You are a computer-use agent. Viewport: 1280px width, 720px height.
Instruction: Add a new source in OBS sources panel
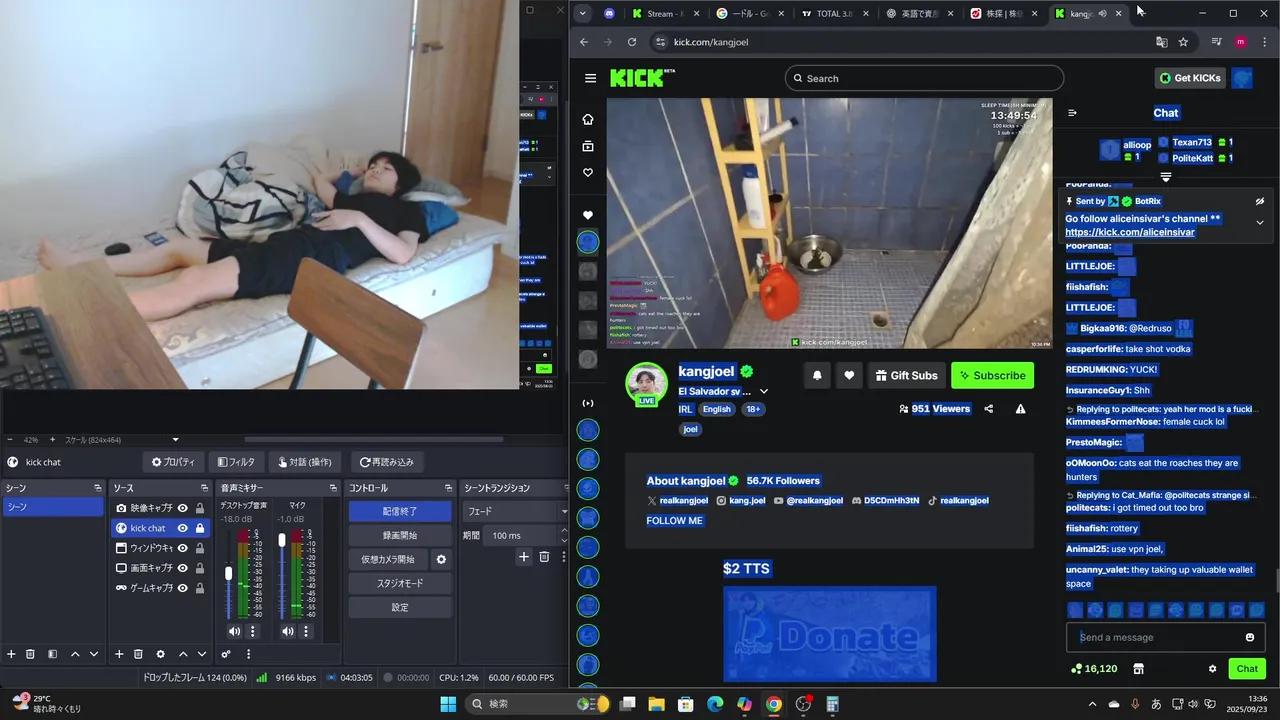point(119,654)
